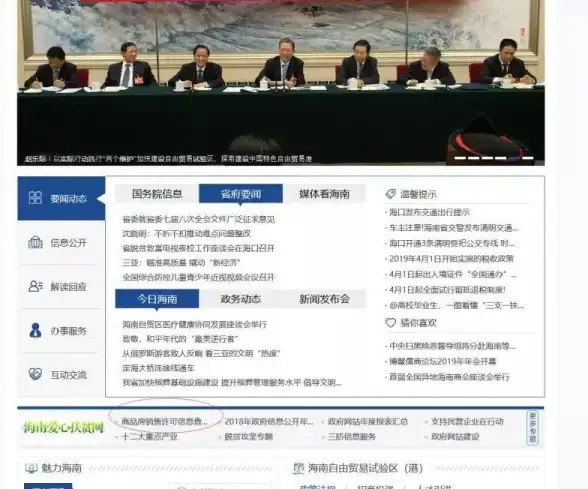Image resolution: width=588 pixels, height=489 pixels.
Task: Click the 要闻动态 grid icon
Action: (35, 198)
